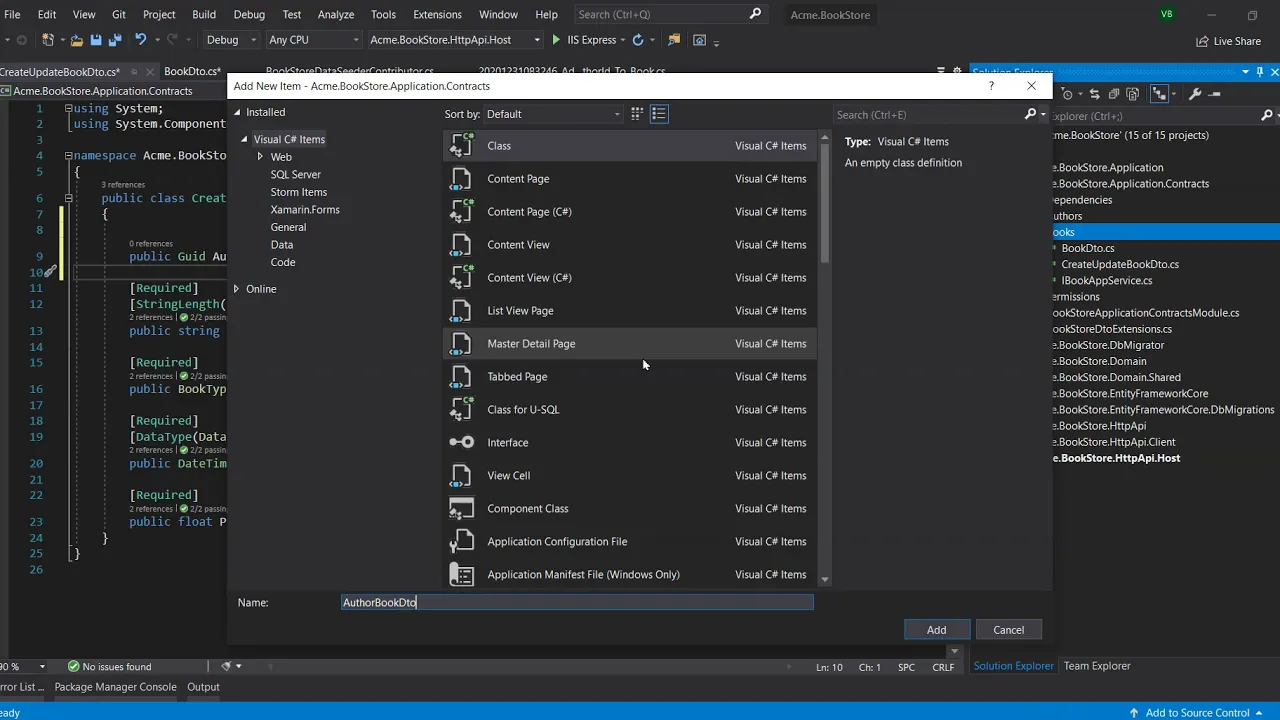Expand the Online category
Screen dimensions: 1280x720
click(237, 289)
